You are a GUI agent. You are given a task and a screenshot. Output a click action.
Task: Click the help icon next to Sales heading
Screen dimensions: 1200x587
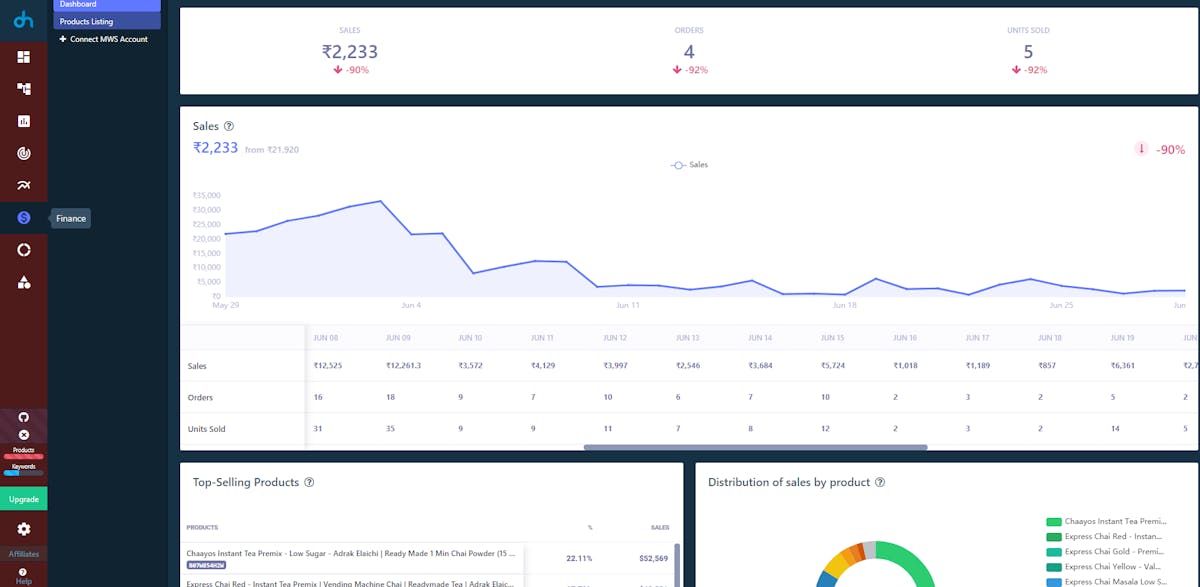229,127
